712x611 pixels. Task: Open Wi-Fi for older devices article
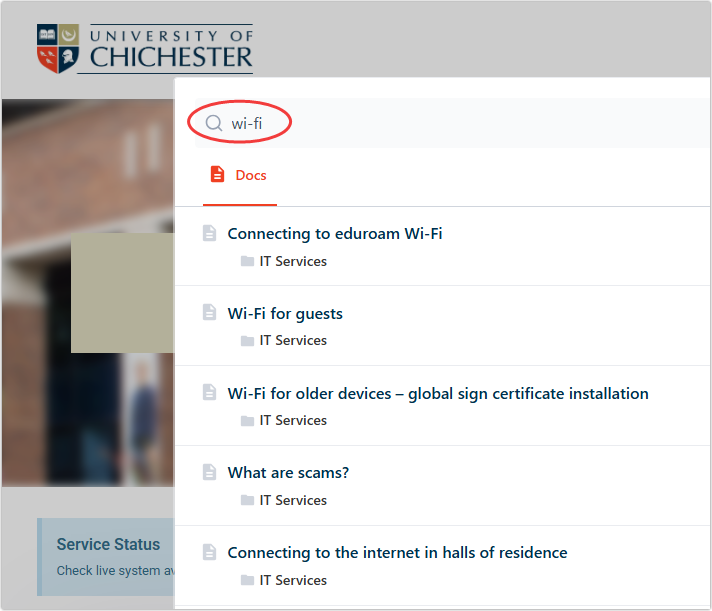coord(438,394)
